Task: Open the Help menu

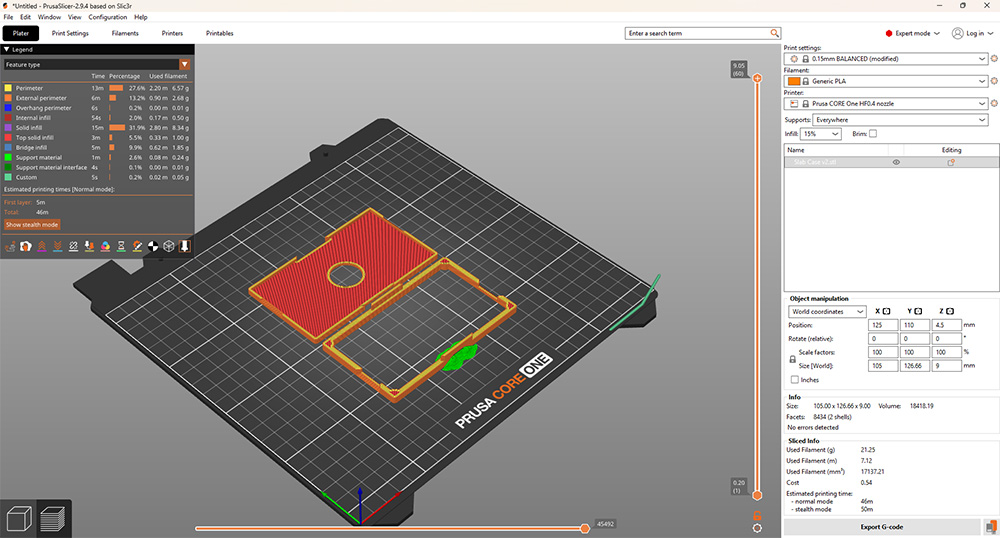Action: [x=141, y=17]
